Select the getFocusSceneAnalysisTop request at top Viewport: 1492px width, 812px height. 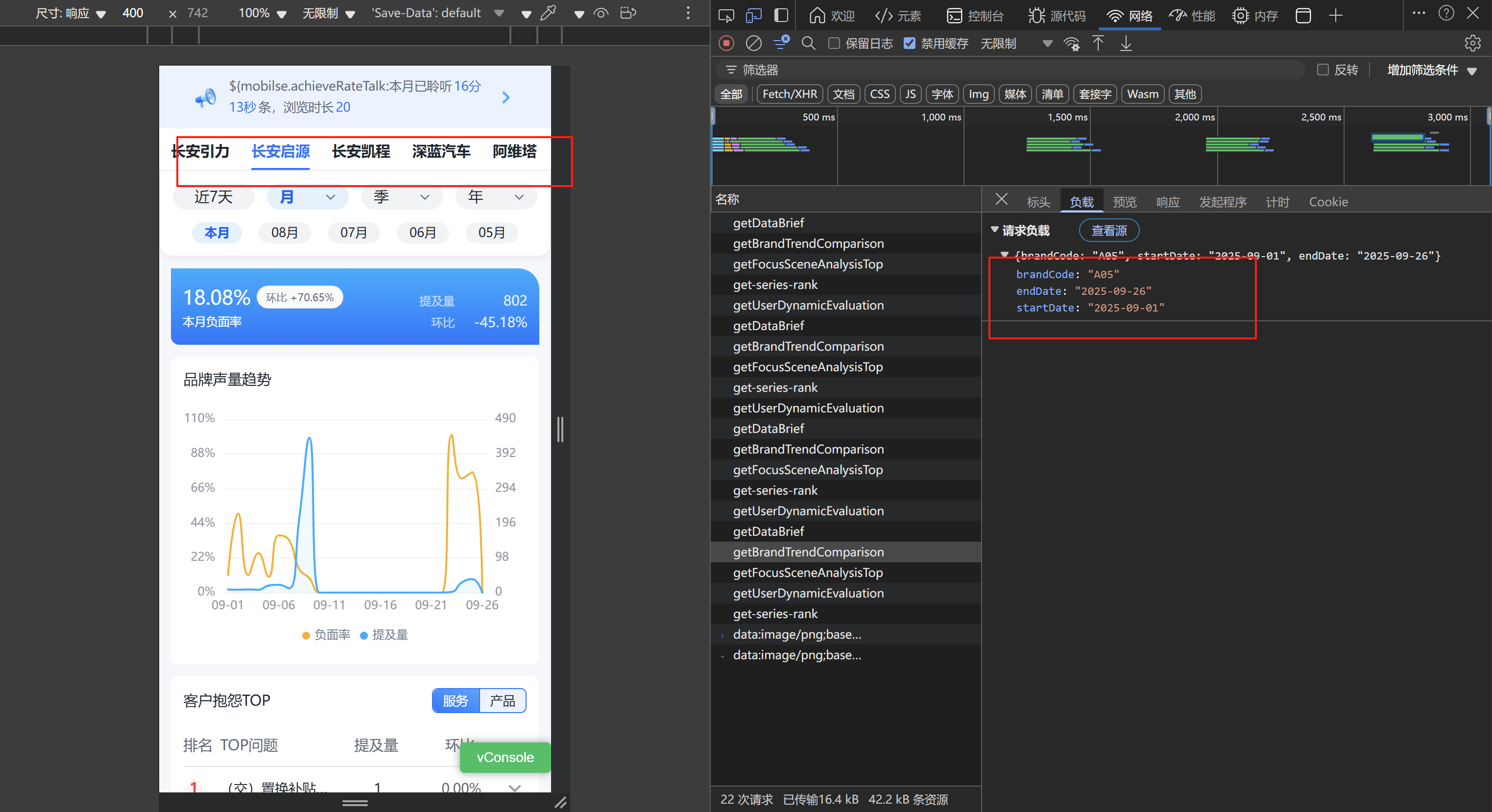point(807,264)
